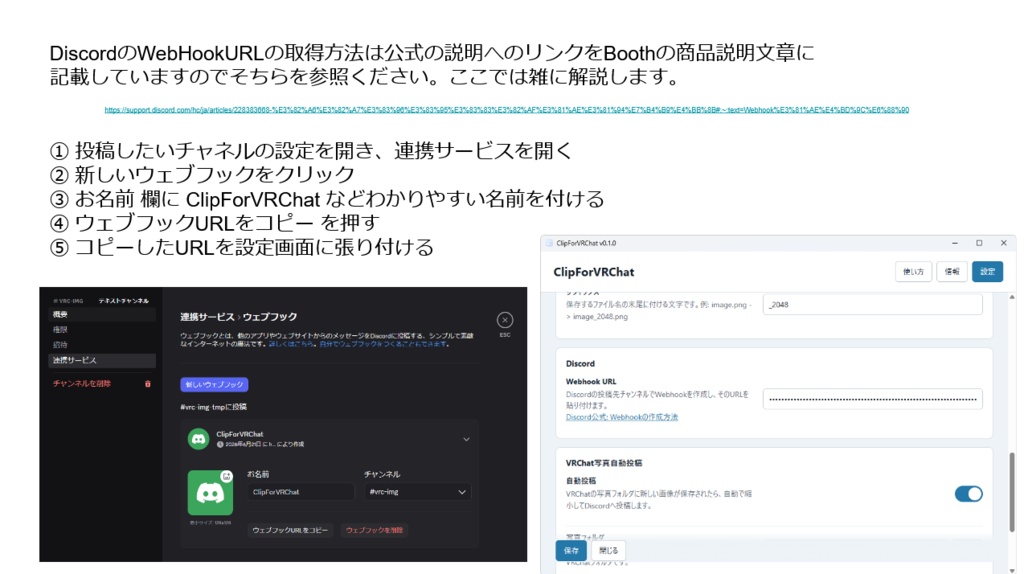Click the お名前 field containing ClipForVRChat
The image size is (1024, 574).
point(300,492)
